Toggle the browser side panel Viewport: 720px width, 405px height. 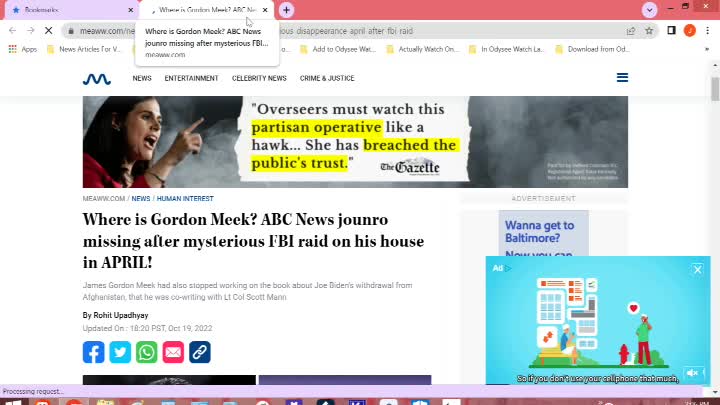tap(671, 30)
